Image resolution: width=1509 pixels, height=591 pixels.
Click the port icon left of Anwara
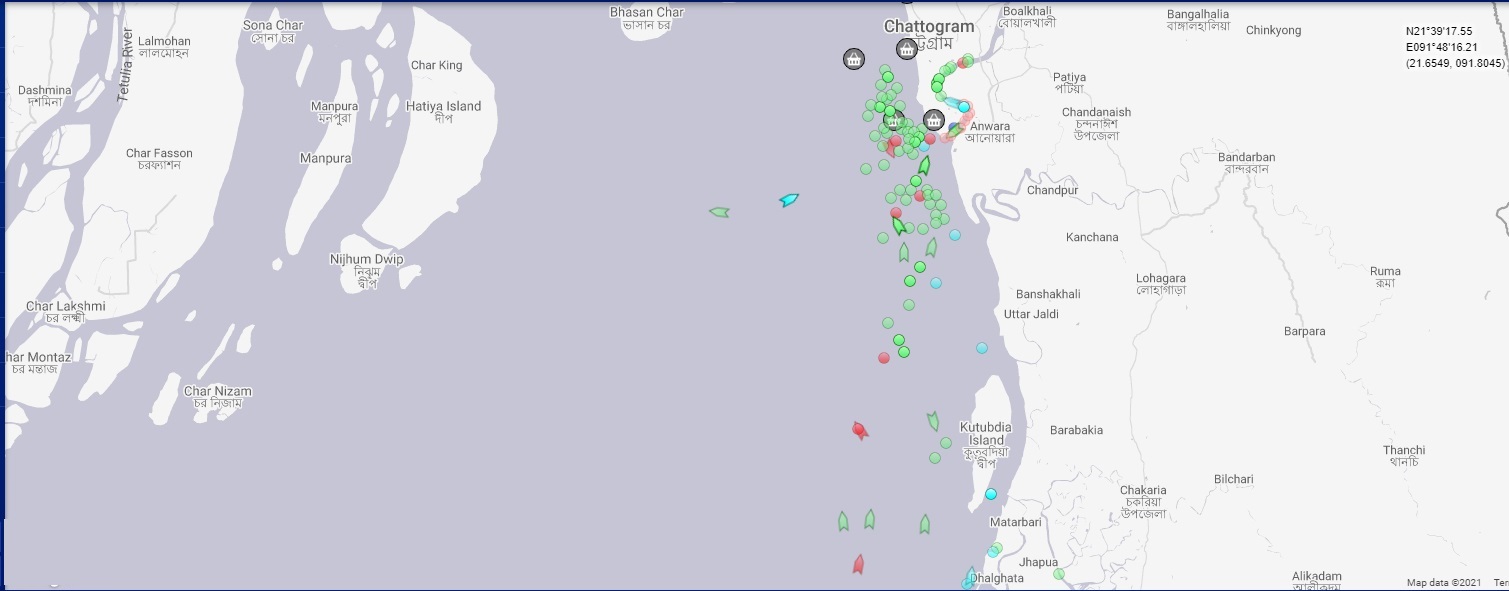point(933,120)
